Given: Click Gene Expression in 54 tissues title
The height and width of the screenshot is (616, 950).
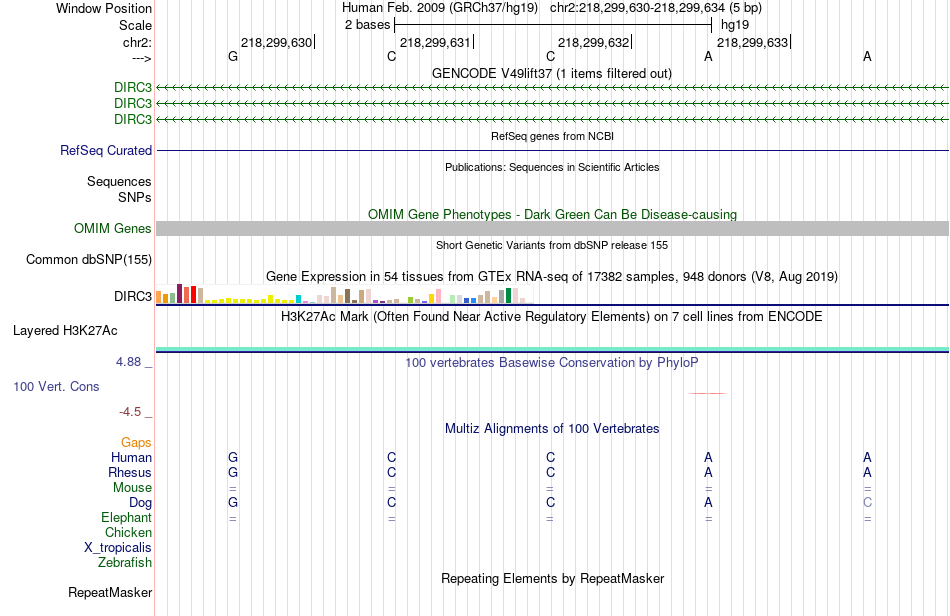Looking at the screenshot, I should pyautogui.click(x=552, y=276).
